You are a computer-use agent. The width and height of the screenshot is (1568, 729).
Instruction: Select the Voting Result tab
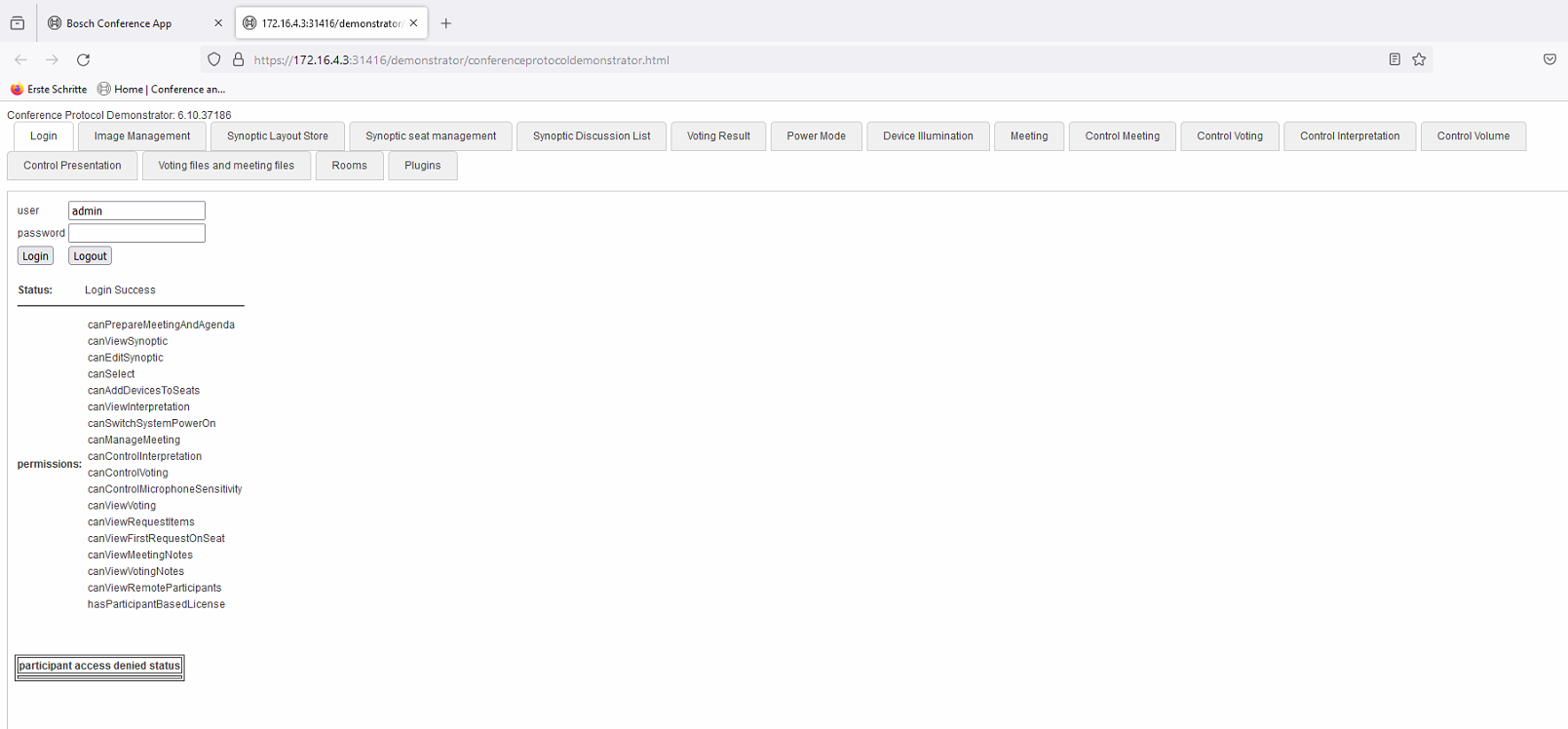pos(718,136)
